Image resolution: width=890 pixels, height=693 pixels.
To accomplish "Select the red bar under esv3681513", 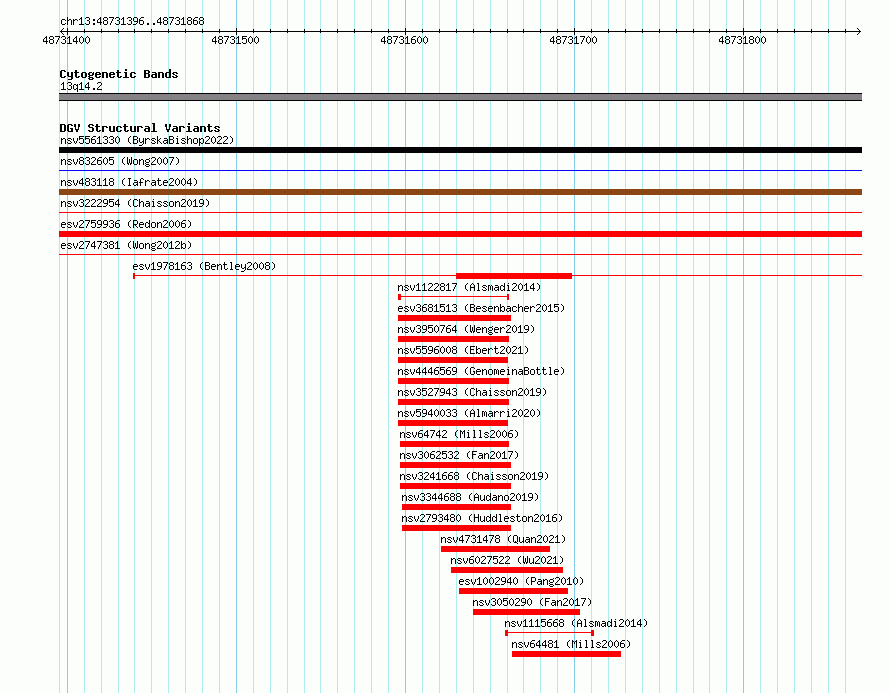I will click(x=454, y=318).
